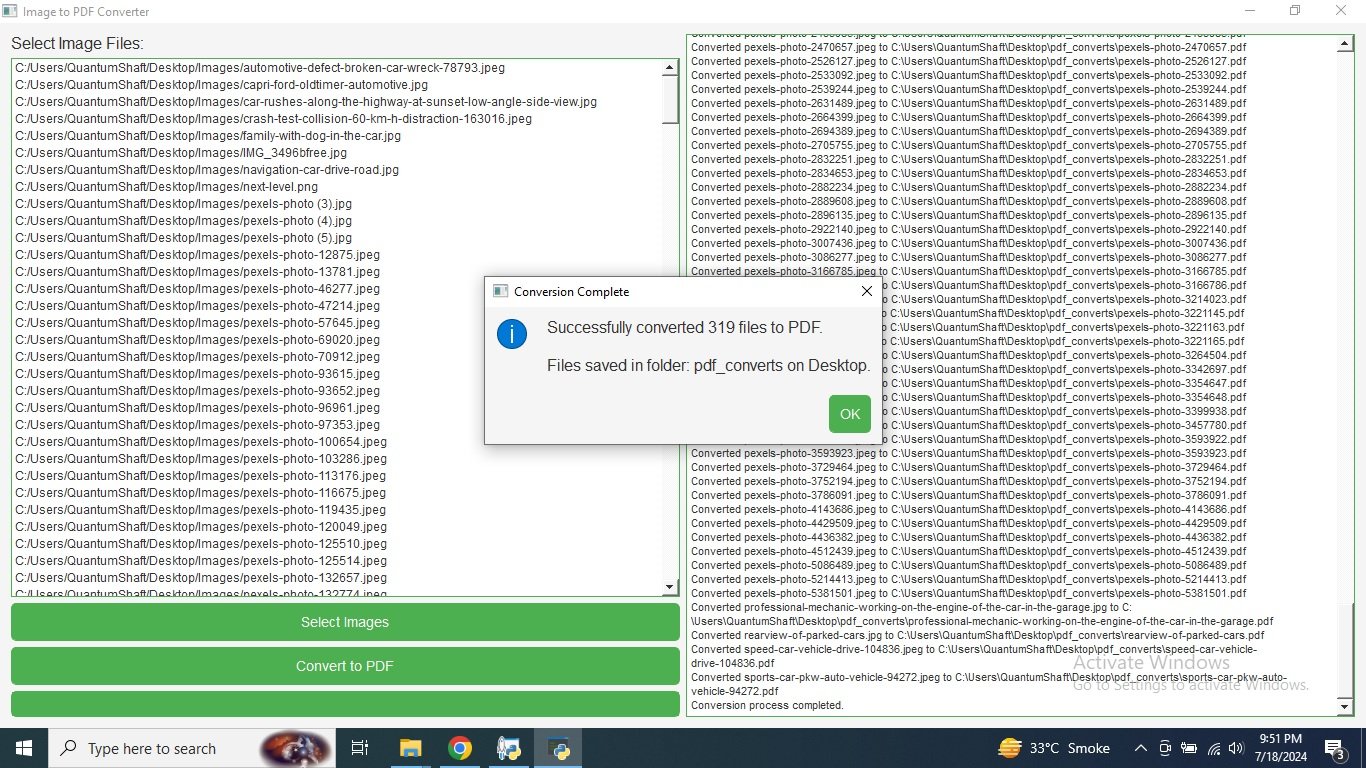Screen dimensions: 1366x768
Task: Click the Wi-Fi network tray icon
Action: point(1214,748)
